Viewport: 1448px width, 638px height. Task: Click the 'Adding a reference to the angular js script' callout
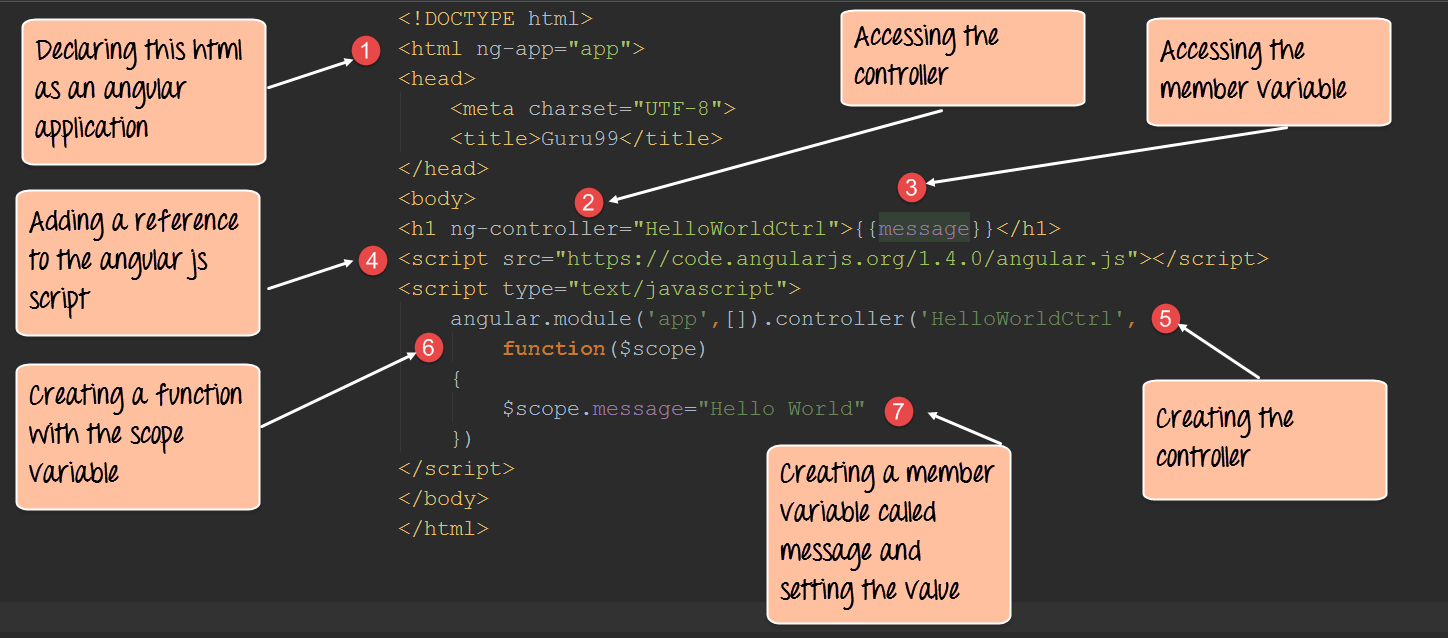tap(138, 262)
